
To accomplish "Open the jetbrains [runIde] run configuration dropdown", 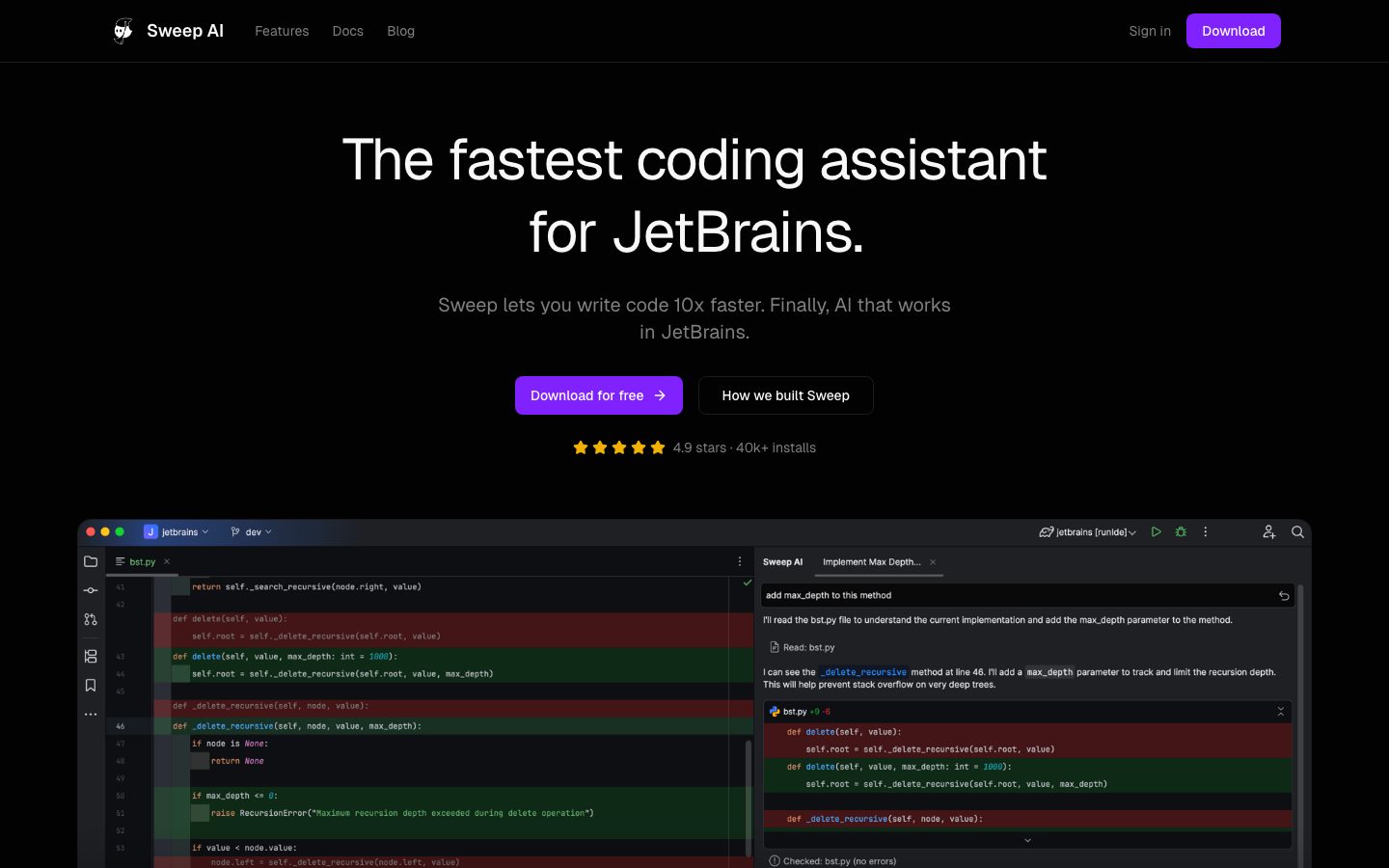I will coord(1088,532).
